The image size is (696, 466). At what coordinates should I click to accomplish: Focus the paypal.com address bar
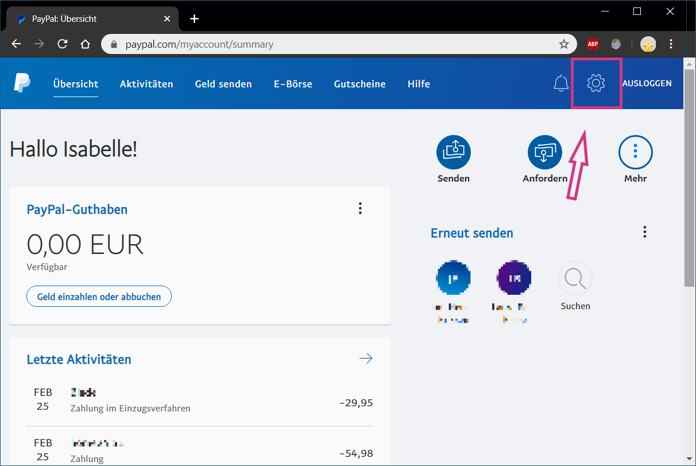click(x=339, y=44)
